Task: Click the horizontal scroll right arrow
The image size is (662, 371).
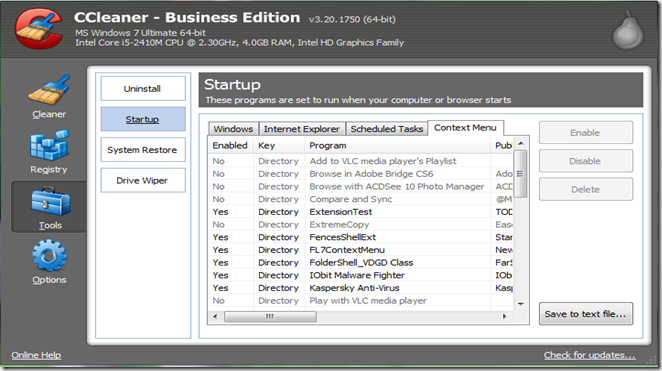Action: coord(504,316)
